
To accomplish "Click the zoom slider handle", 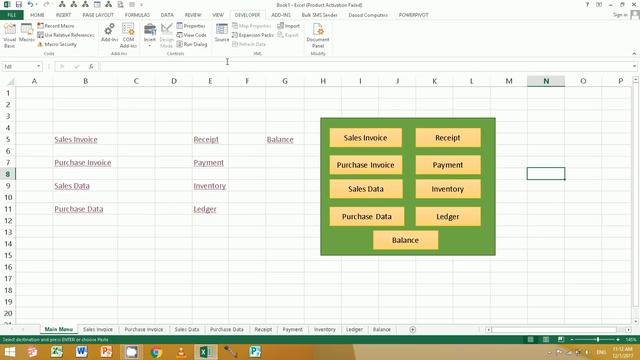I will pos(598,340).
